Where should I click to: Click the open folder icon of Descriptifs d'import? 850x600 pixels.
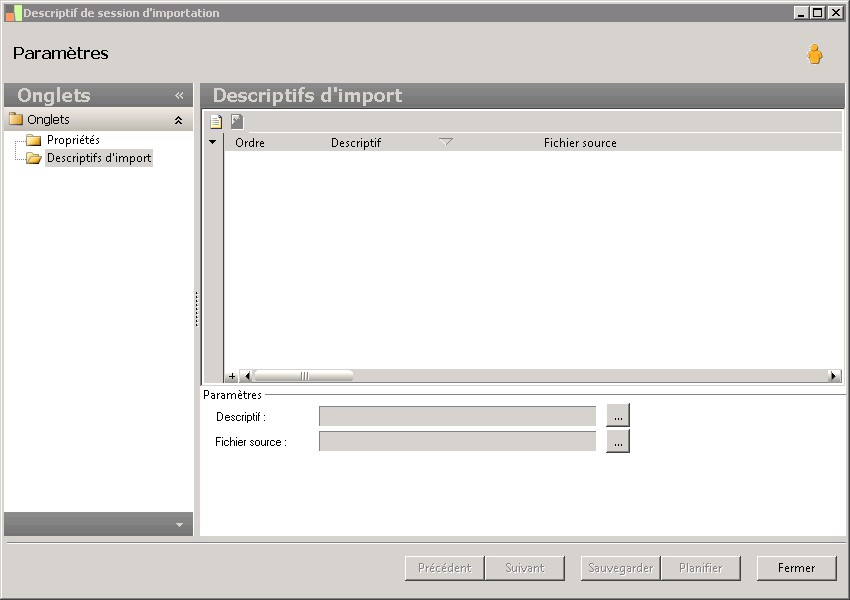(x=34, y=158)
